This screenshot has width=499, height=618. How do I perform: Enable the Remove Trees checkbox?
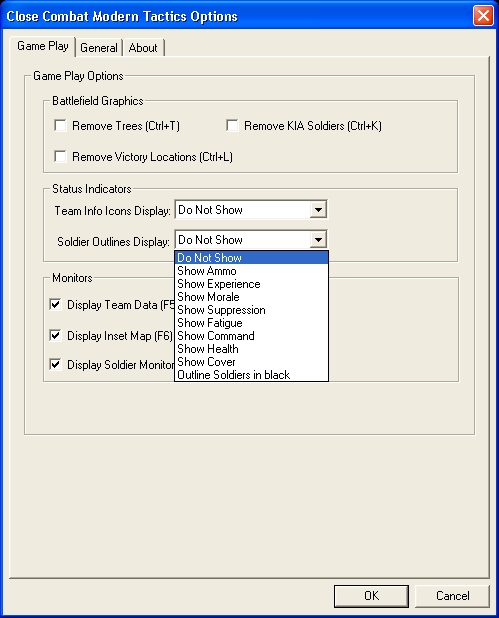click(60, 126)
